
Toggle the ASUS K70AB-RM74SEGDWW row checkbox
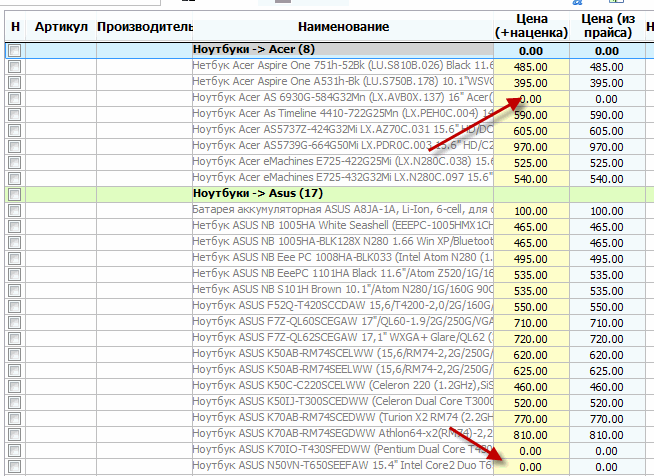point(15,434)
